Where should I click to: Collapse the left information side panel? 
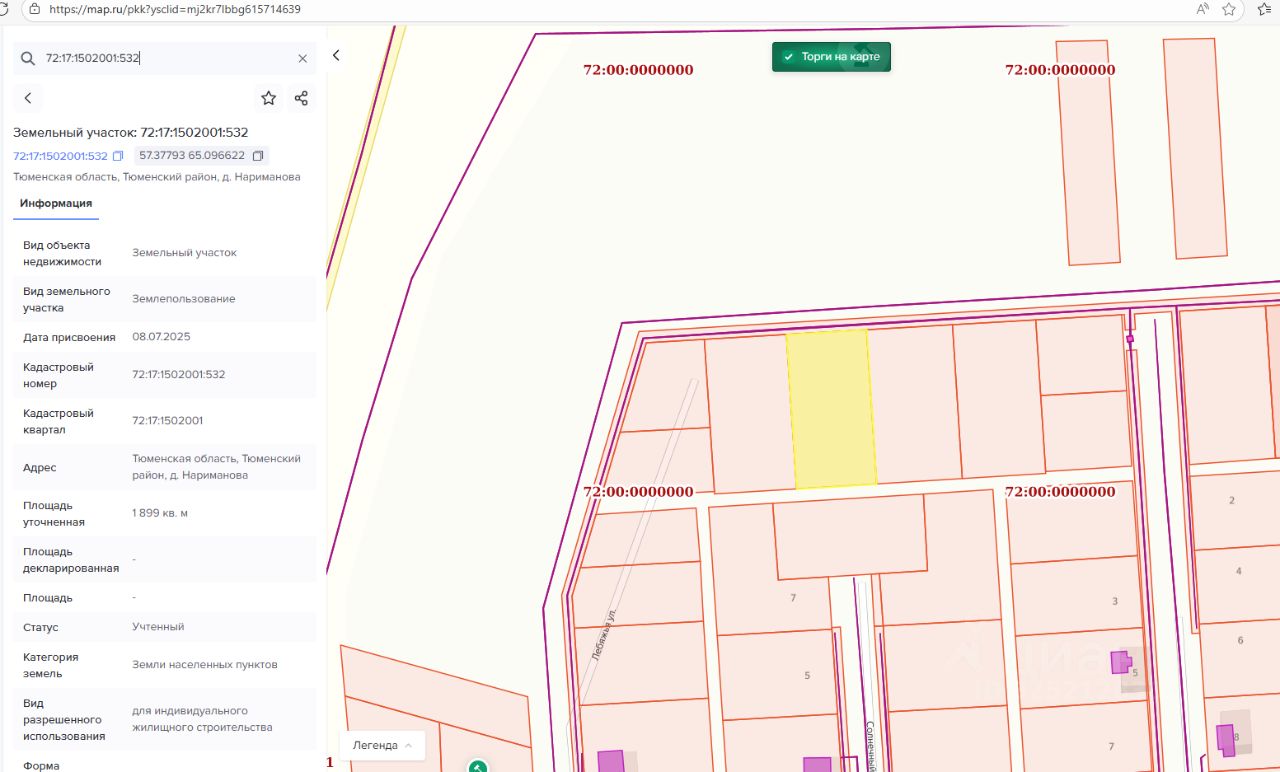click(336, 56)
